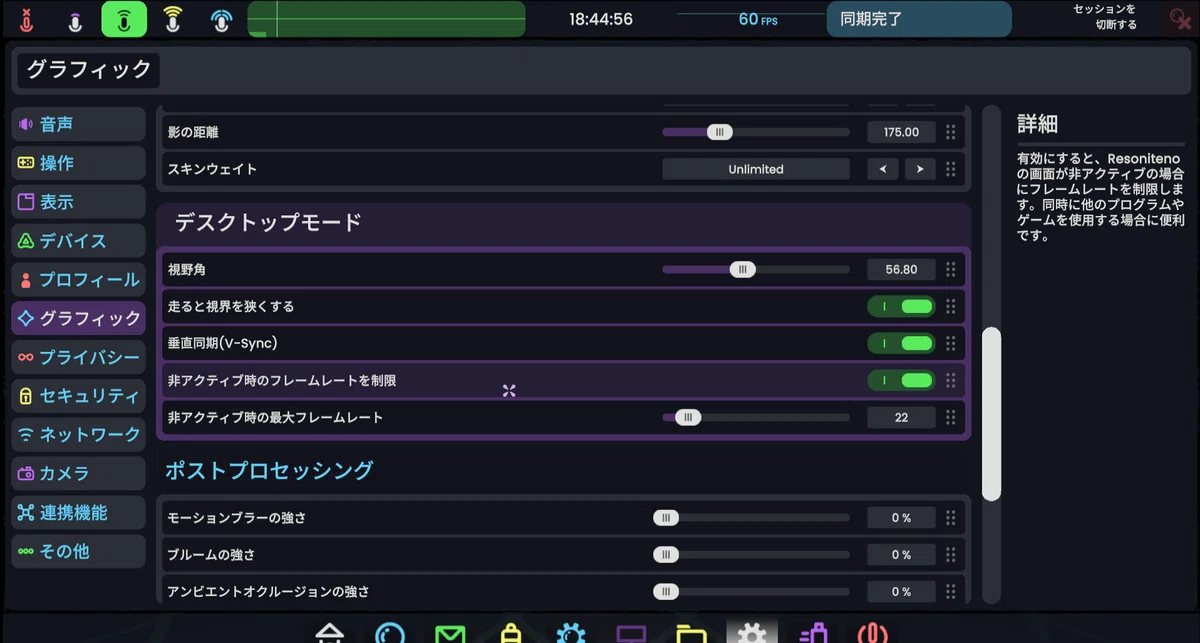The image size is (1200, 643).
Task: Open the home icon in bottom dock
Action: (330, 634)
